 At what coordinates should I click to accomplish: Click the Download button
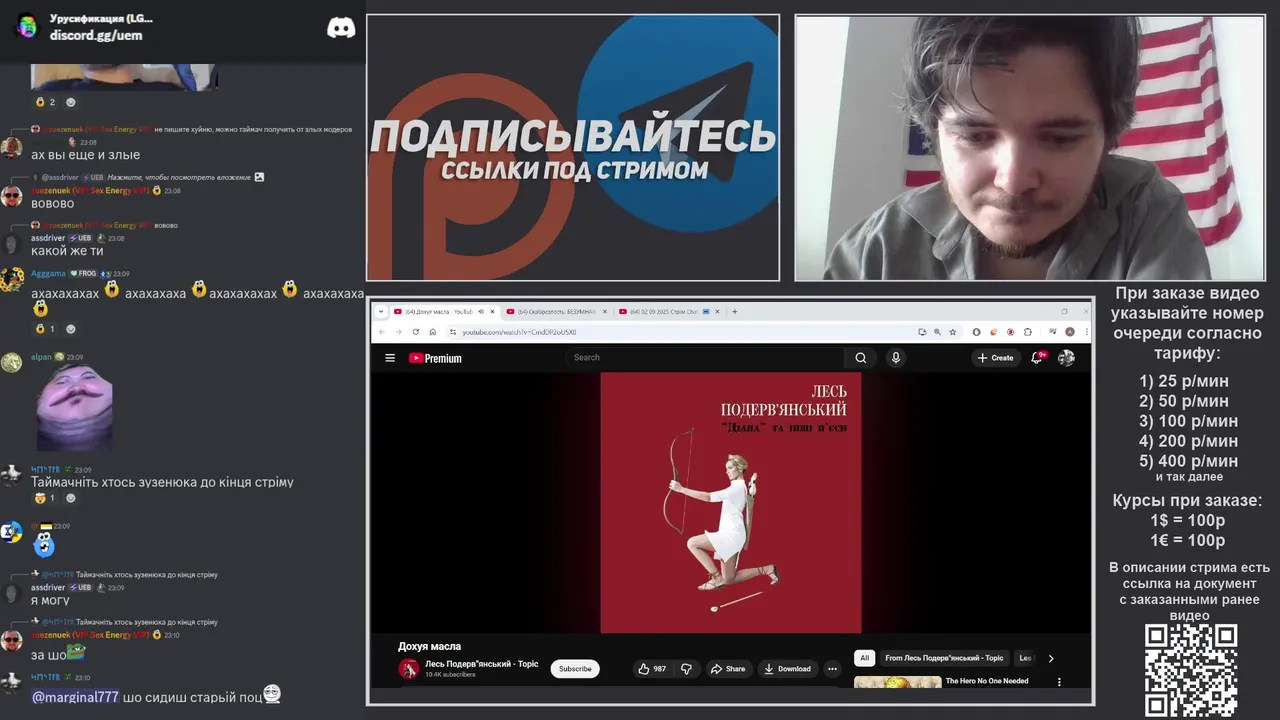pos(787,669)
